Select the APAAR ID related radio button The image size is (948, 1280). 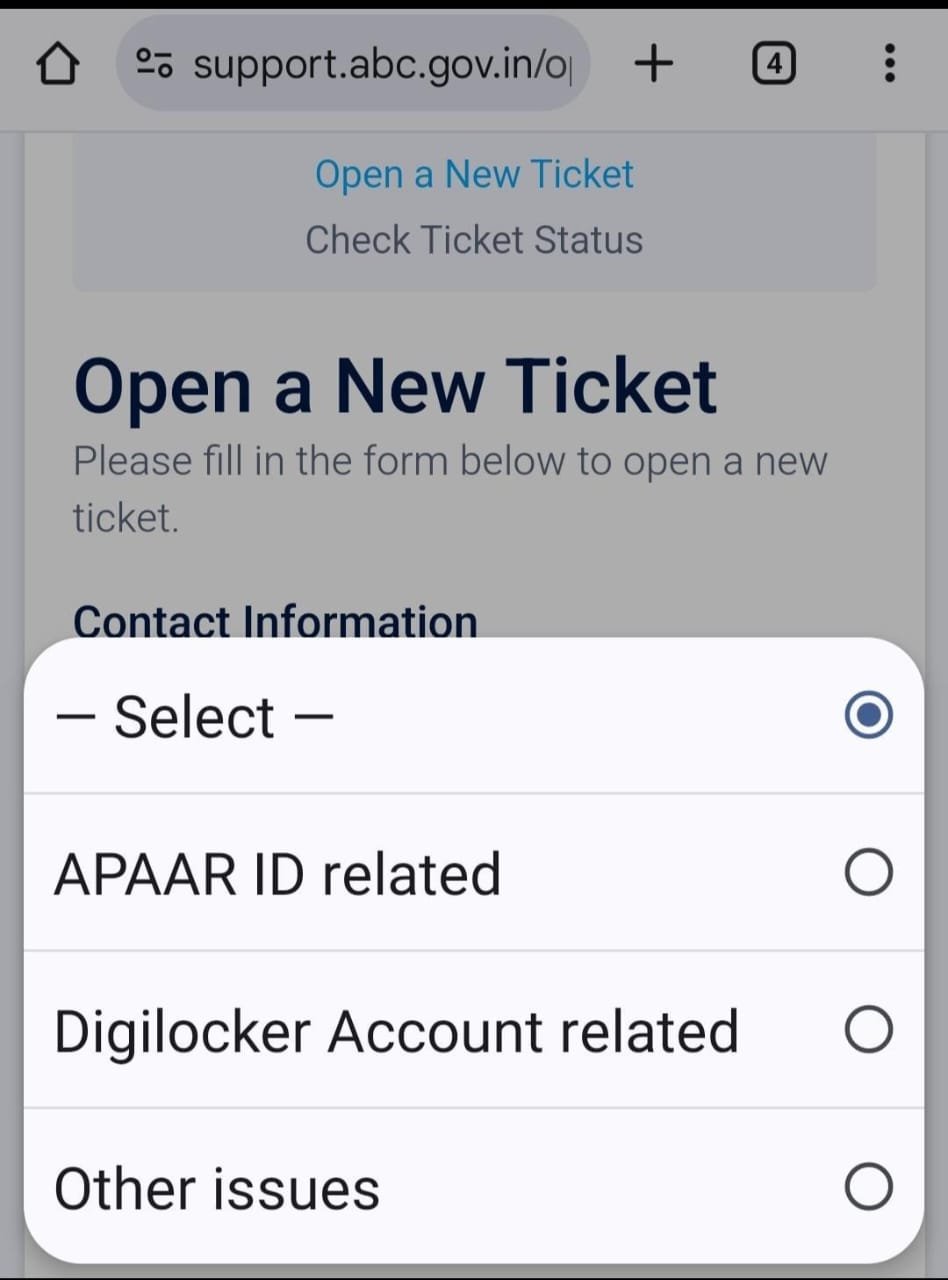(x=868, y=873)
